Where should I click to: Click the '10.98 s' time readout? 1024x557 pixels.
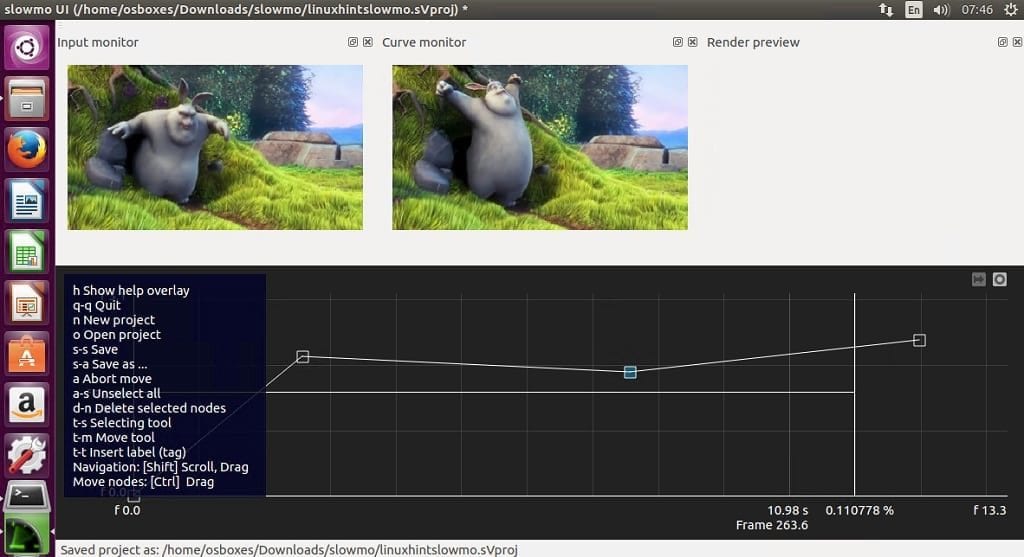[x=788, y=511]
